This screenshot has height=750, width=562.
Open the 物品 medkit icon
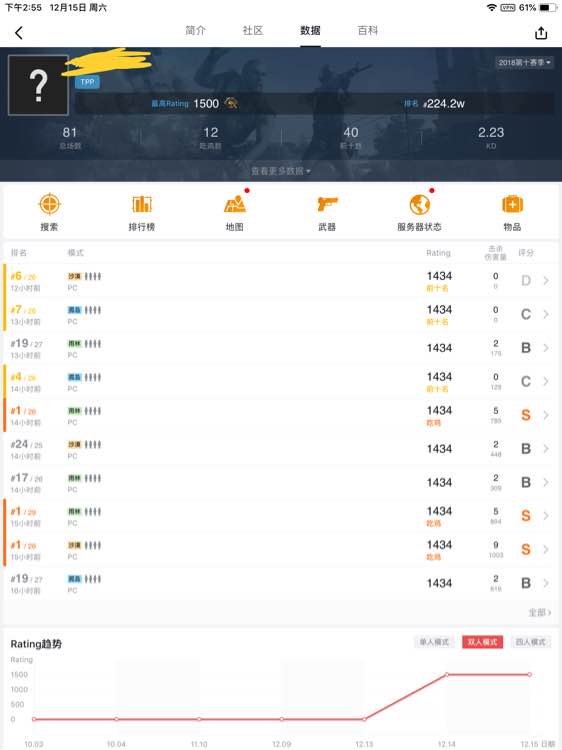[x=512, y=204]
